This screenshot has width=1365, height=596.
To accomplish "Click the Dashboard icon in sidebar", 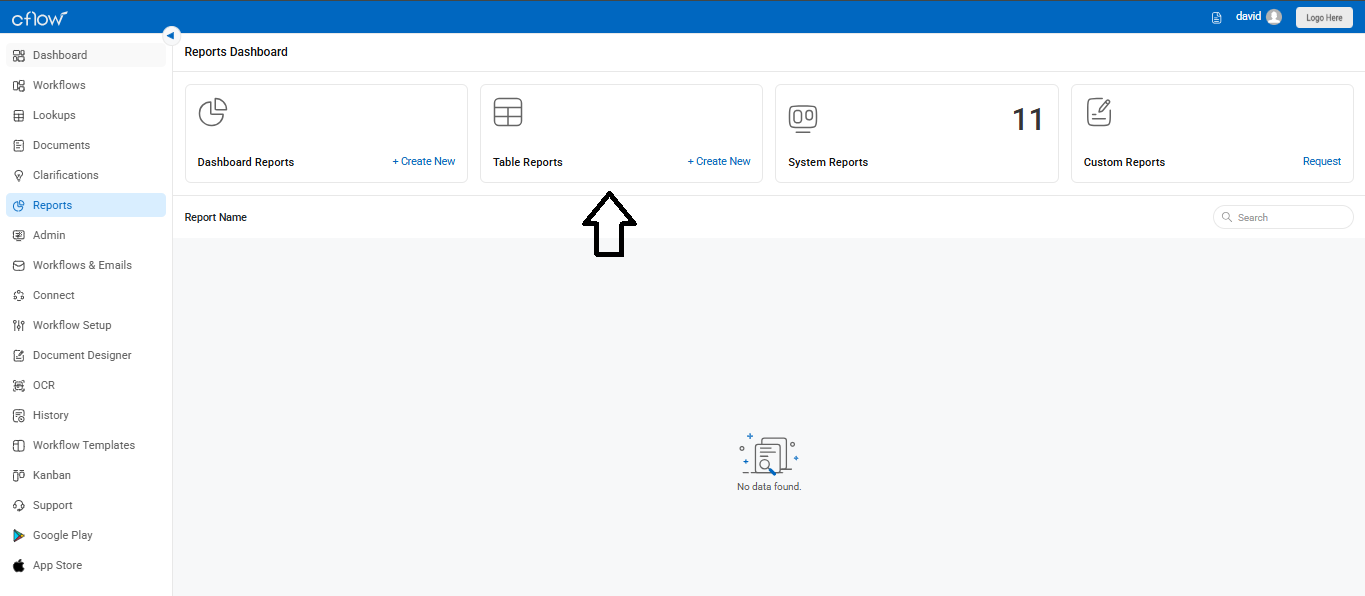I will pos(19,55).
